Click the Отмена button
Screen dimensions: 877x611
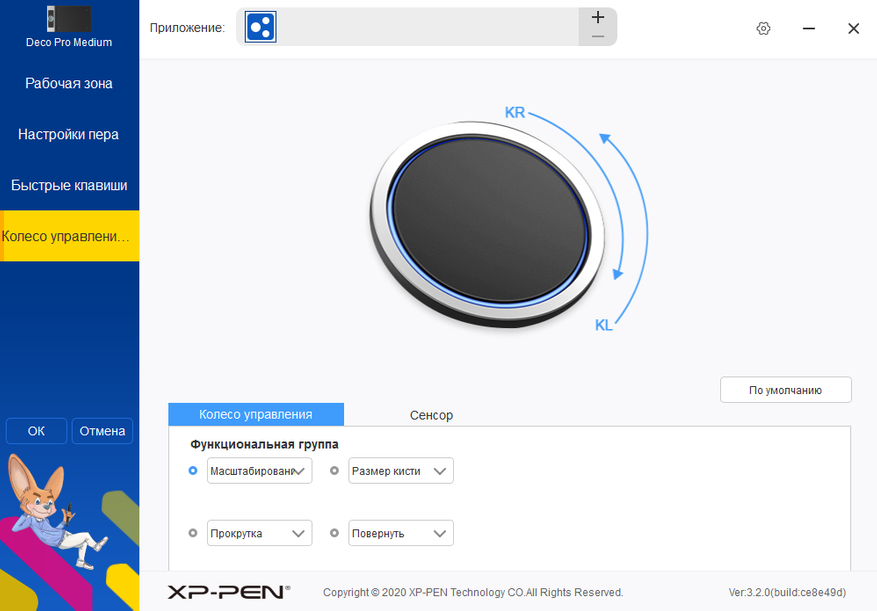[x=102, y=431]
